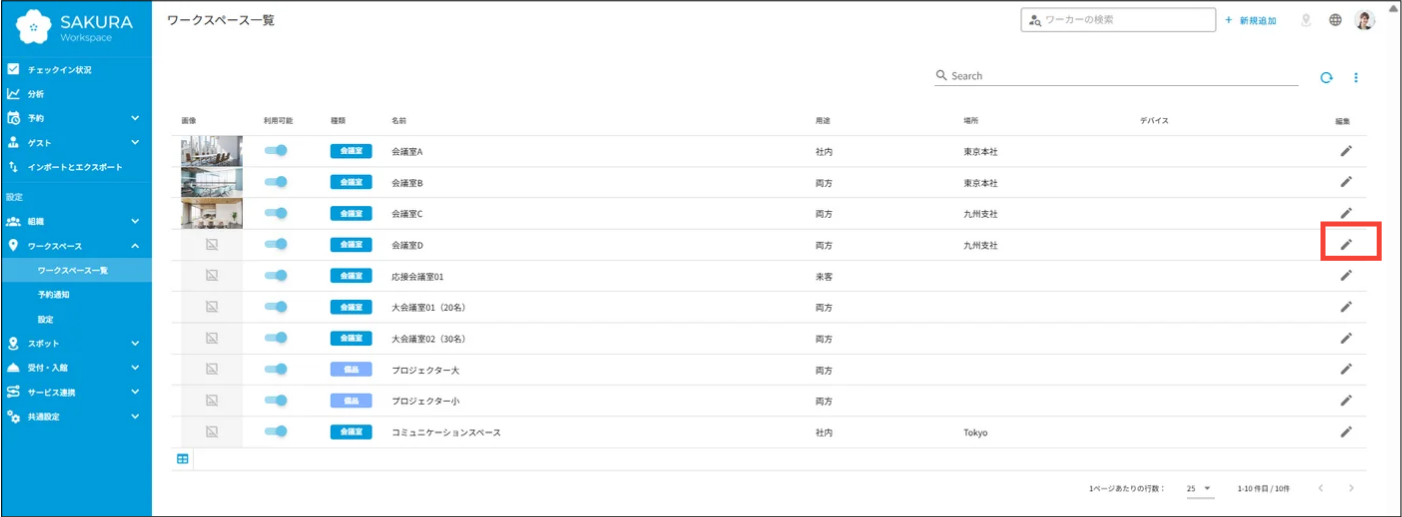Image resolution: width=1402 pixels, height=517 pixels.
Task: Click the 新規追加 button
Action: (1250, 20)
